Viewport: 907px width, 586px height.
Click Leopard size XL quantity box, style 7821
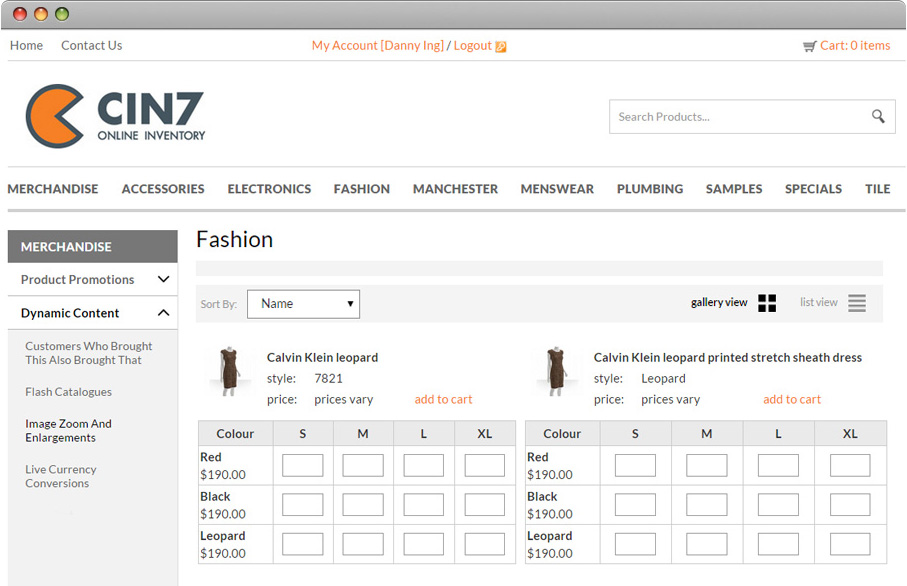coord(485,544)
